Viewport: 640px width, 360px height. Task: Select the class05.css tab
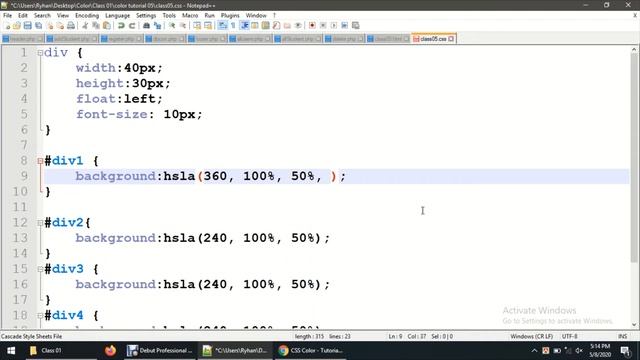tap(433, 39)
